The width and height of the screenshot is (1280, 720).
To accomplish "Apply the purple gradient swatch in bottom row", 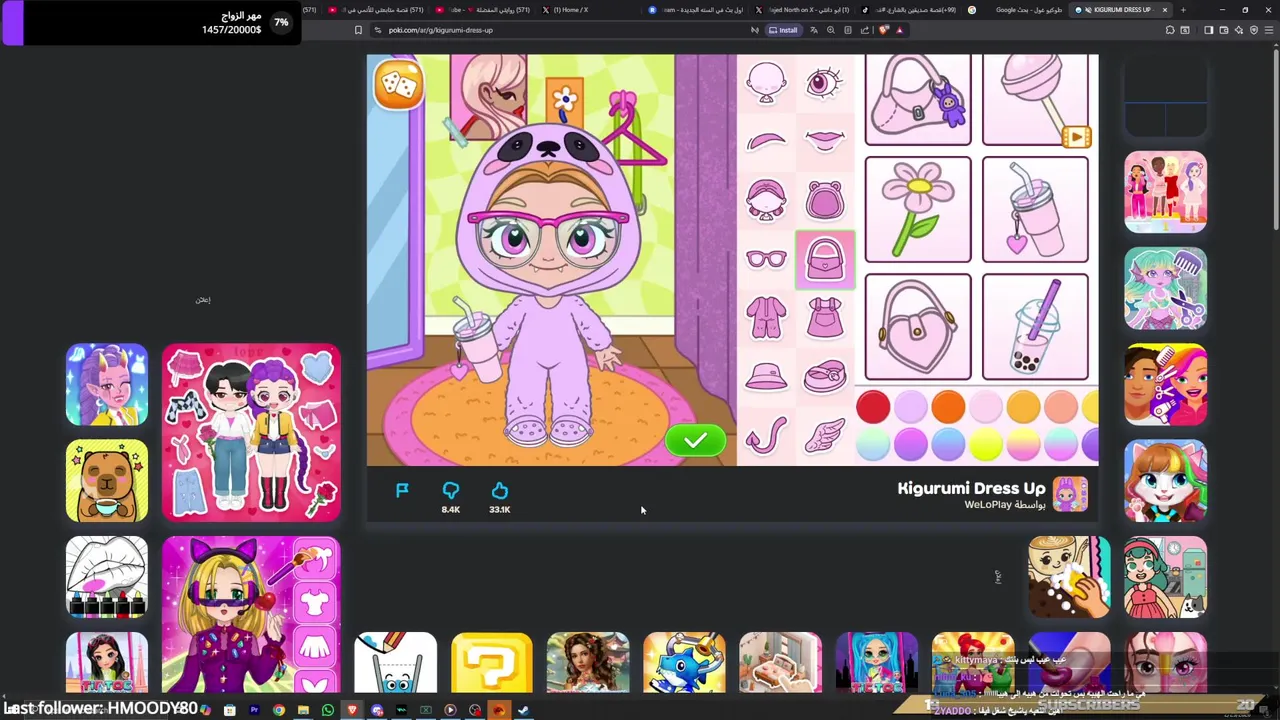I will click(x=910, y=444).
